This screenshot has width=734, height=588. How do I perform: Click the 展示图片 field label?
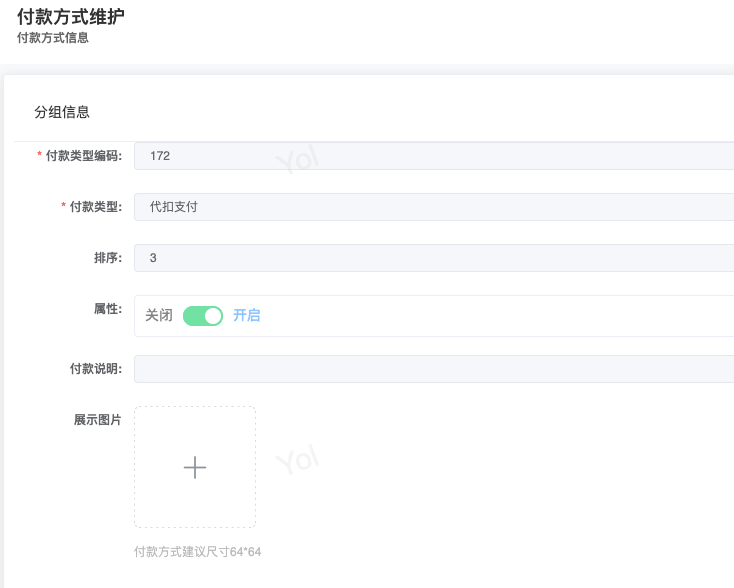pyautogui.click(x=98, y=420)
